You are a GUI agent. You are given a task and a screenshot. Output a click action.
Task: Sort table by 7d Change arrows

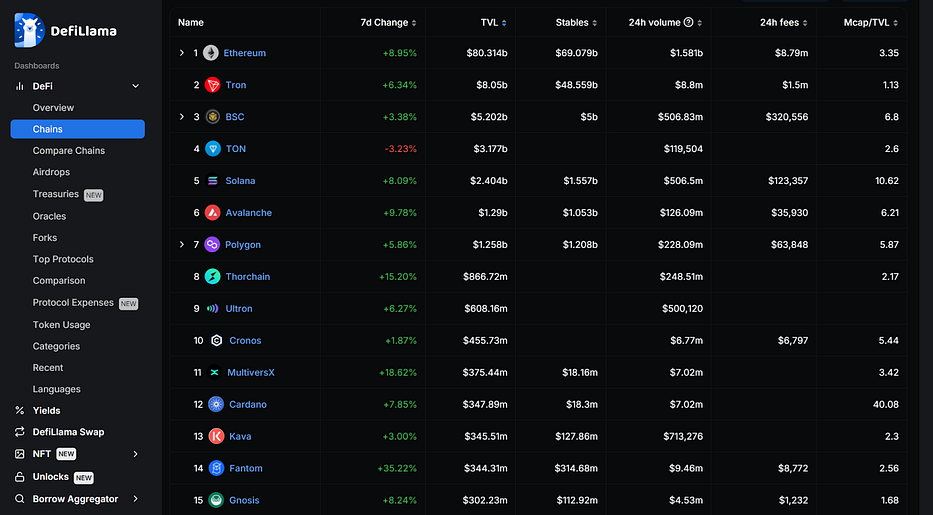click(414, 23)
